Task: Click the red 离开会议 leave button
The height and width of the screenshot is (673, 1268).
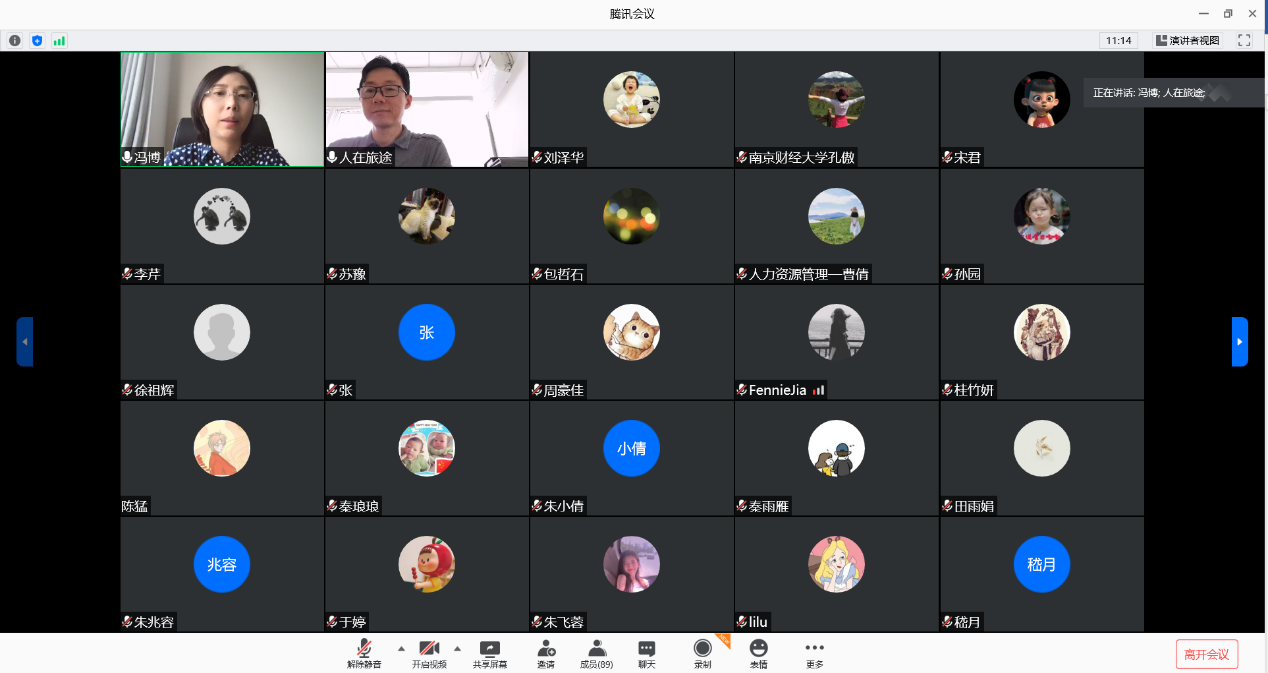Action: 1206,654
